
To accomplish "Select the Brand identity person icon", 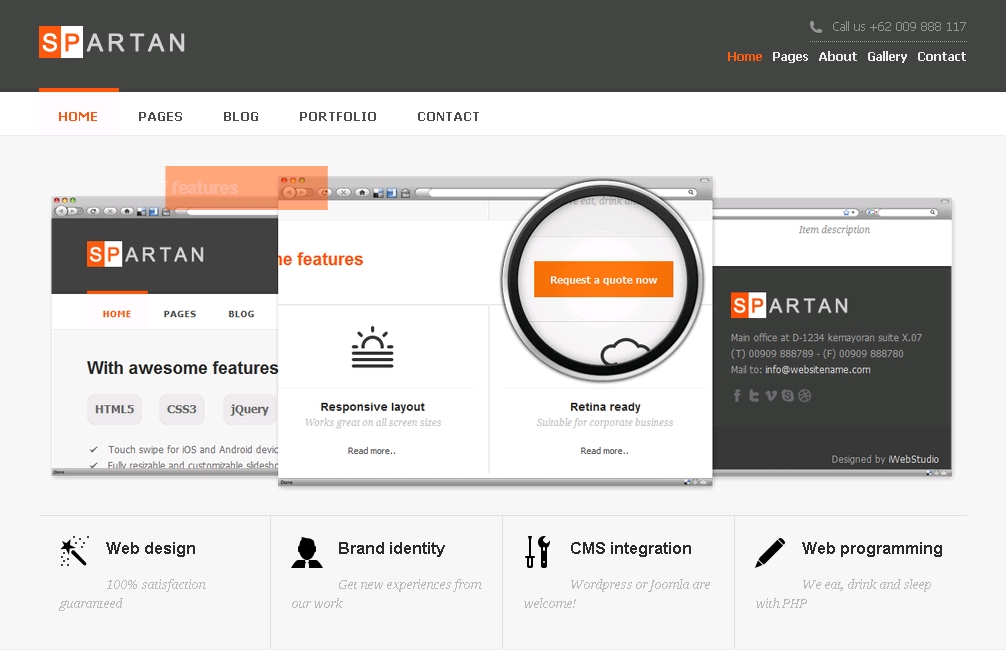I will (x=306, y=551).
